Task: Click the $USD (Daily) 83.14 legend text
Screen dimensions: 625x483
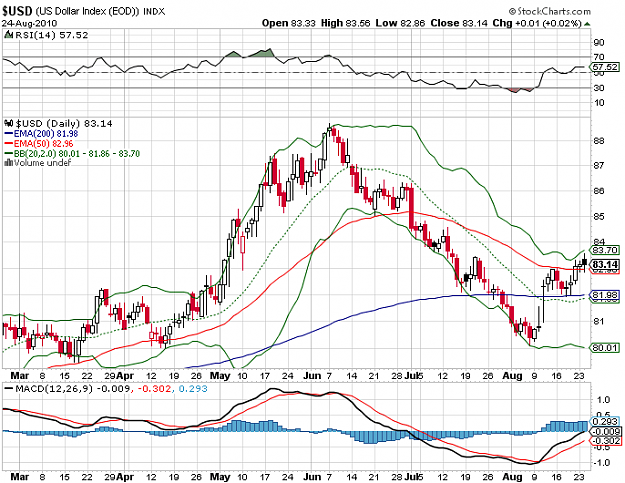Action: 64,124
